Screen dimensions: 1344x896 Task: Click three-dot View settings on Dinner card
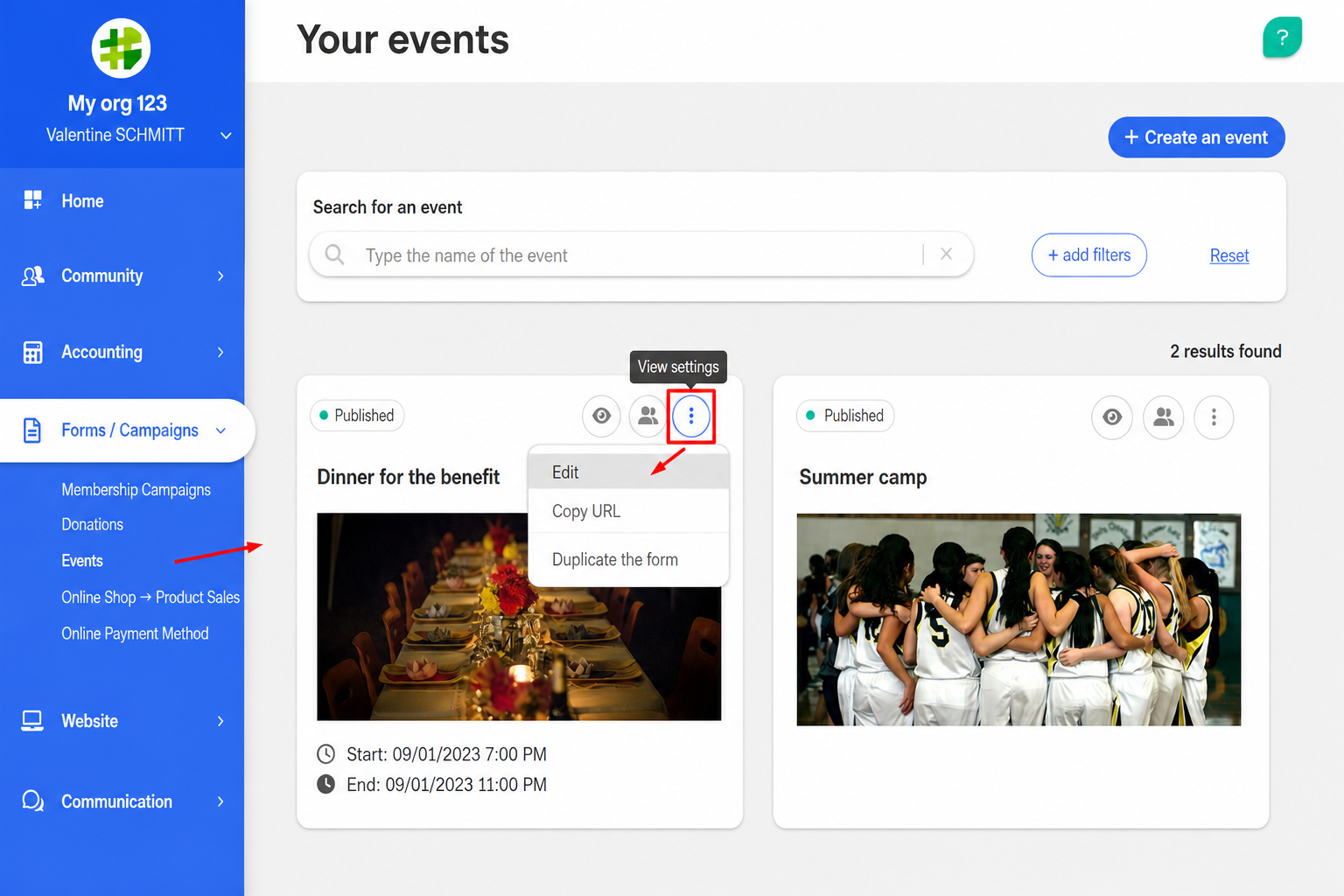691,416
